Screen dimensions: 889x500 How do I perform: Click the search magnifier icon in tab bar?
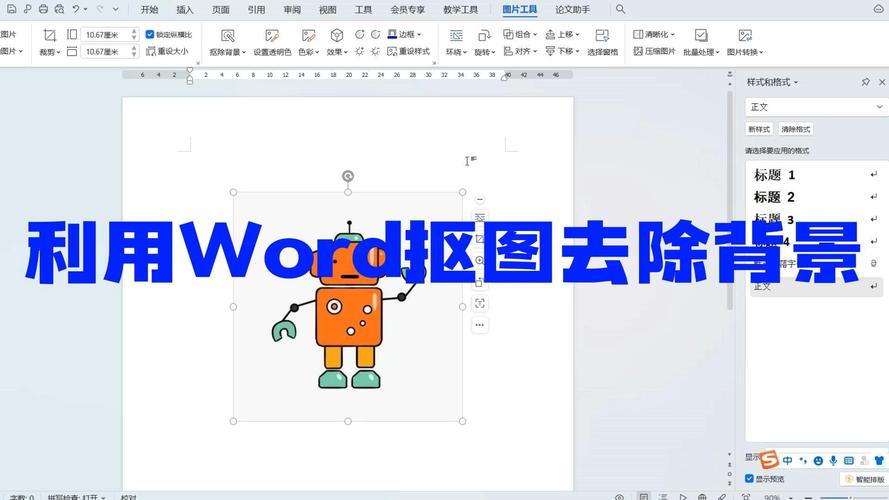click(x=620, y=9)
